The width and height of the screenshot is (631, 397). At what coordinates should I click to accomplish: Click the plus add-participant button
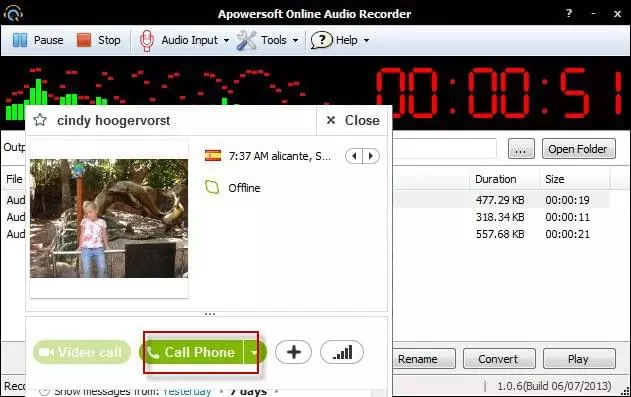pos(293,352)
